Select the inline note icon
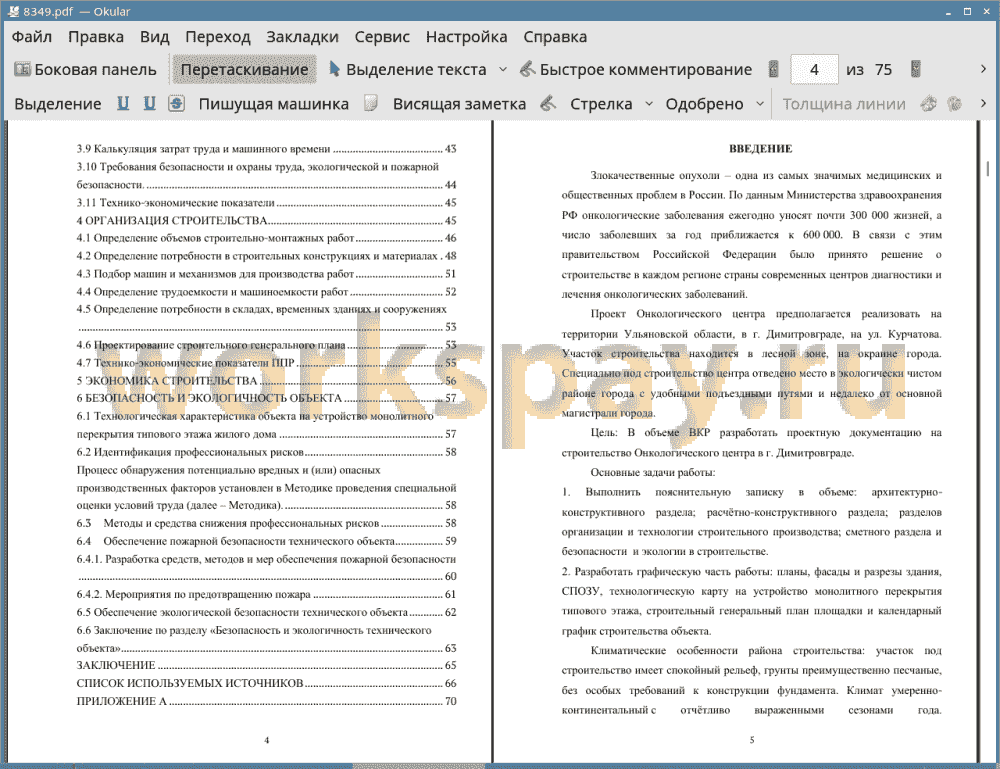The image size is (1000, 769). click(x=371, y=103)
